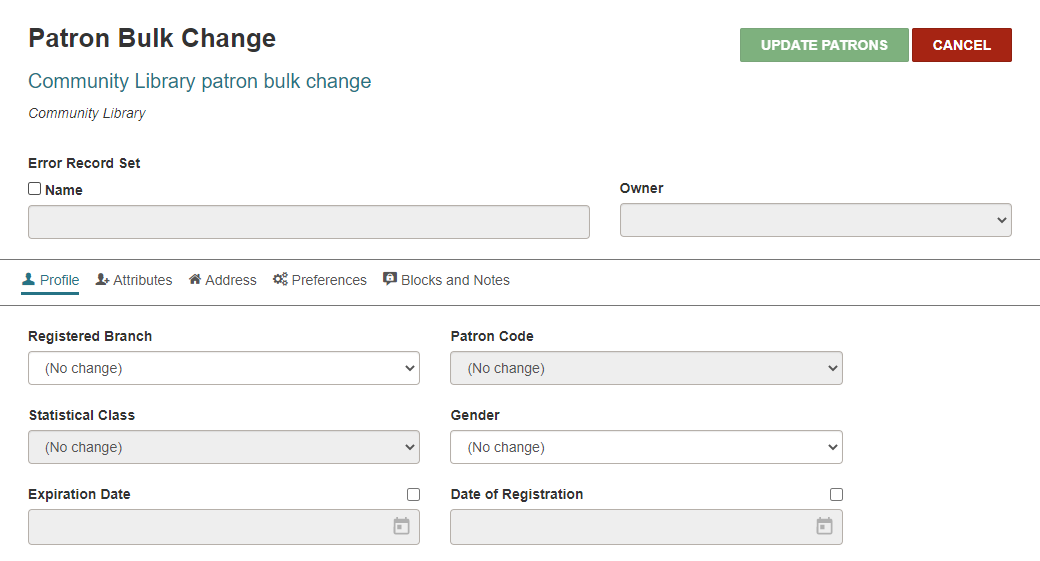Click the Profile tab person icon
Screen dimensions: 1040x561
tap(28, 279)
